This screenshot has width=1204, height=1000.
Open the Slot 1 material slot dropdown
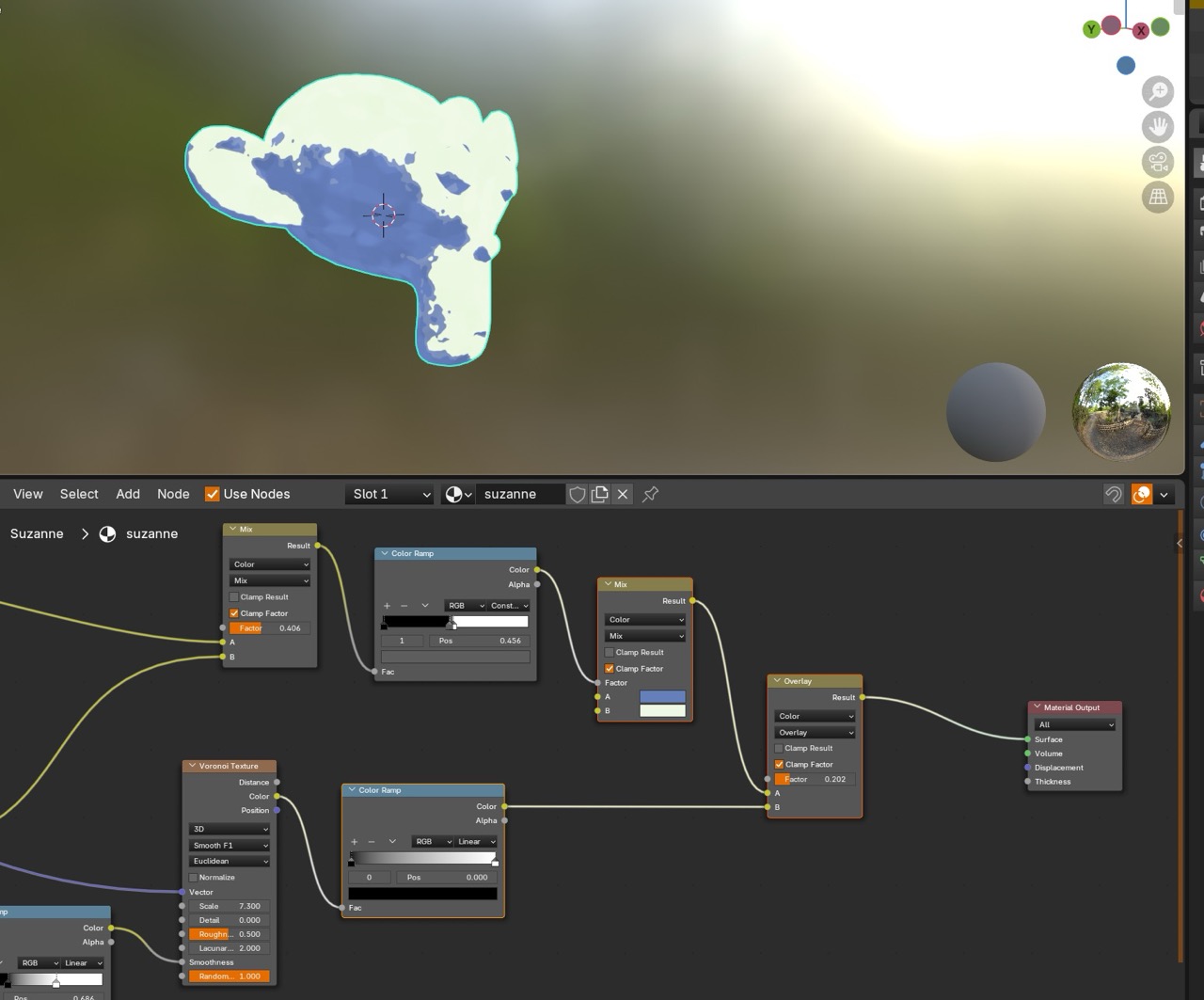coord(389,494)
